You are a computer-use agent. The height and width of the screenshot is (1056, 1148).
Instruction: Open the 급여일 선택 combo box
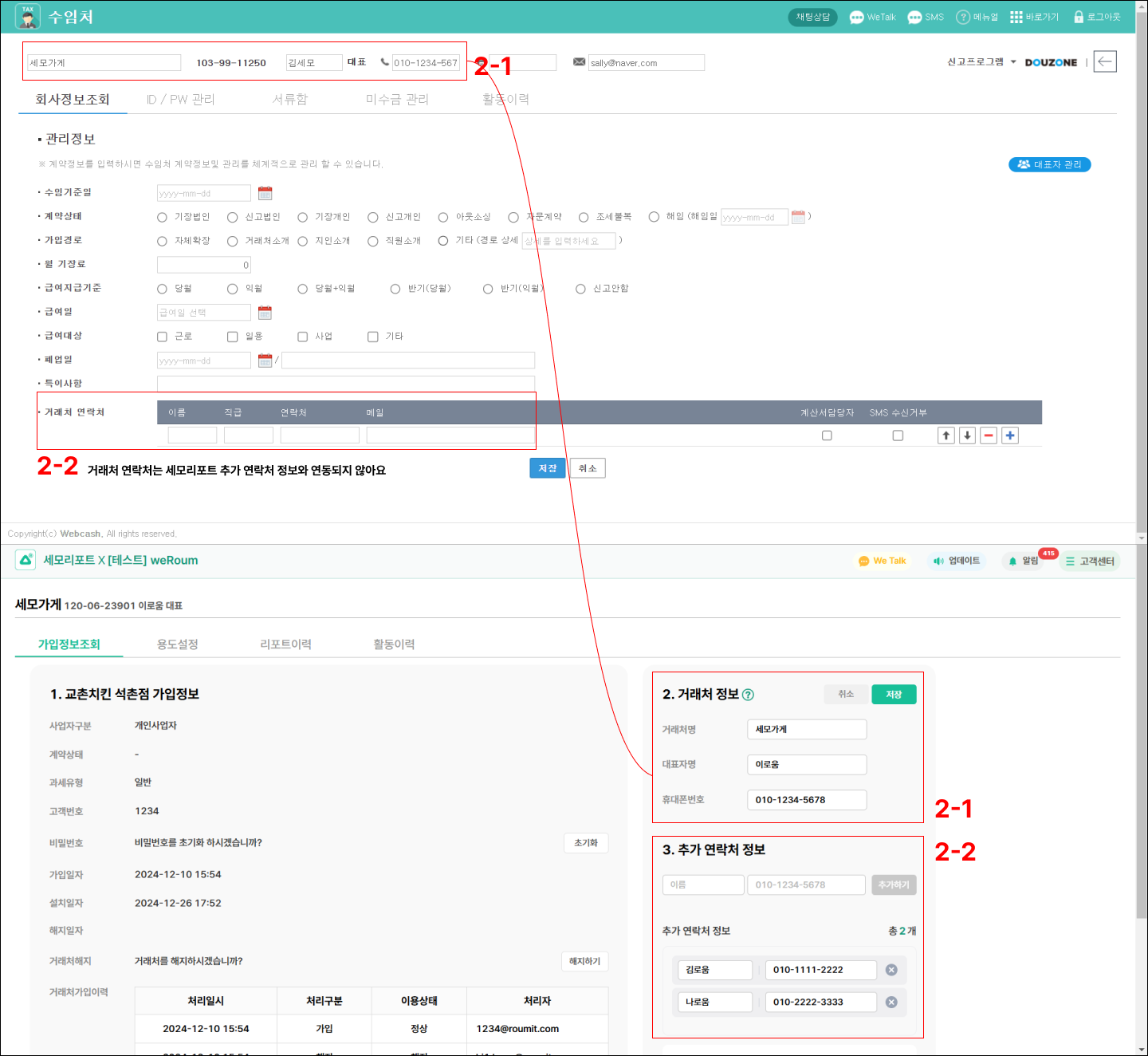click(204, 313)
